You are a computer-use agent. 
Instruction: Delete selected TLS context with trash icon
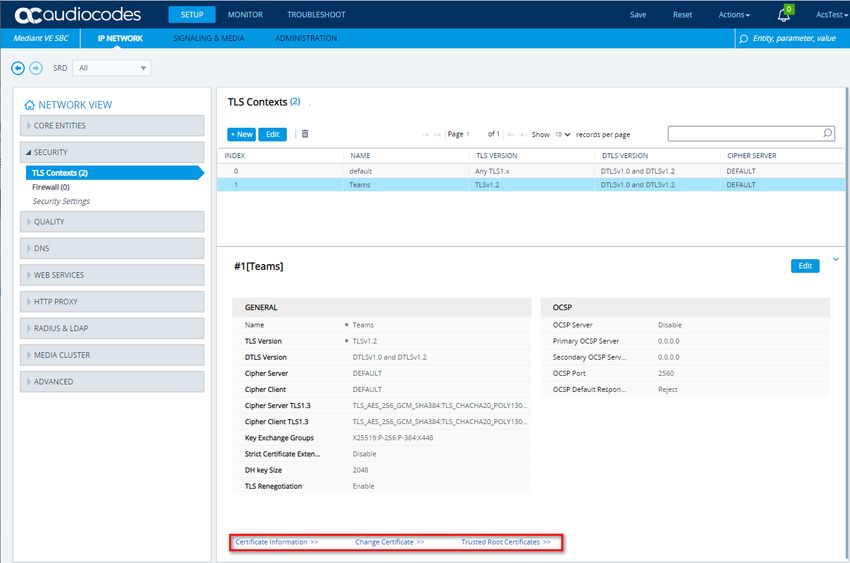(x=305, y=134)
